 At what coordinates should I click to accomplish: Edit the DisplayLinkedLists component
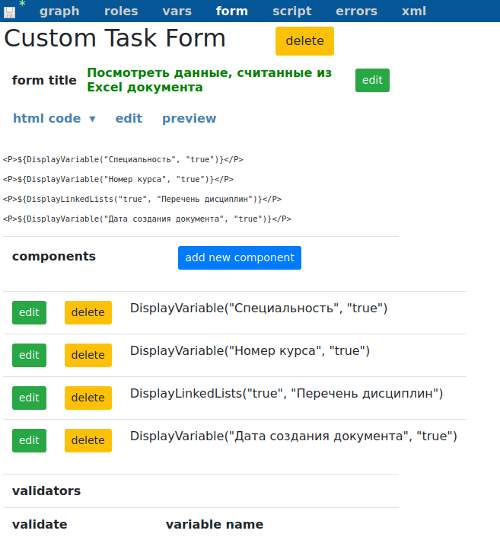29,398
